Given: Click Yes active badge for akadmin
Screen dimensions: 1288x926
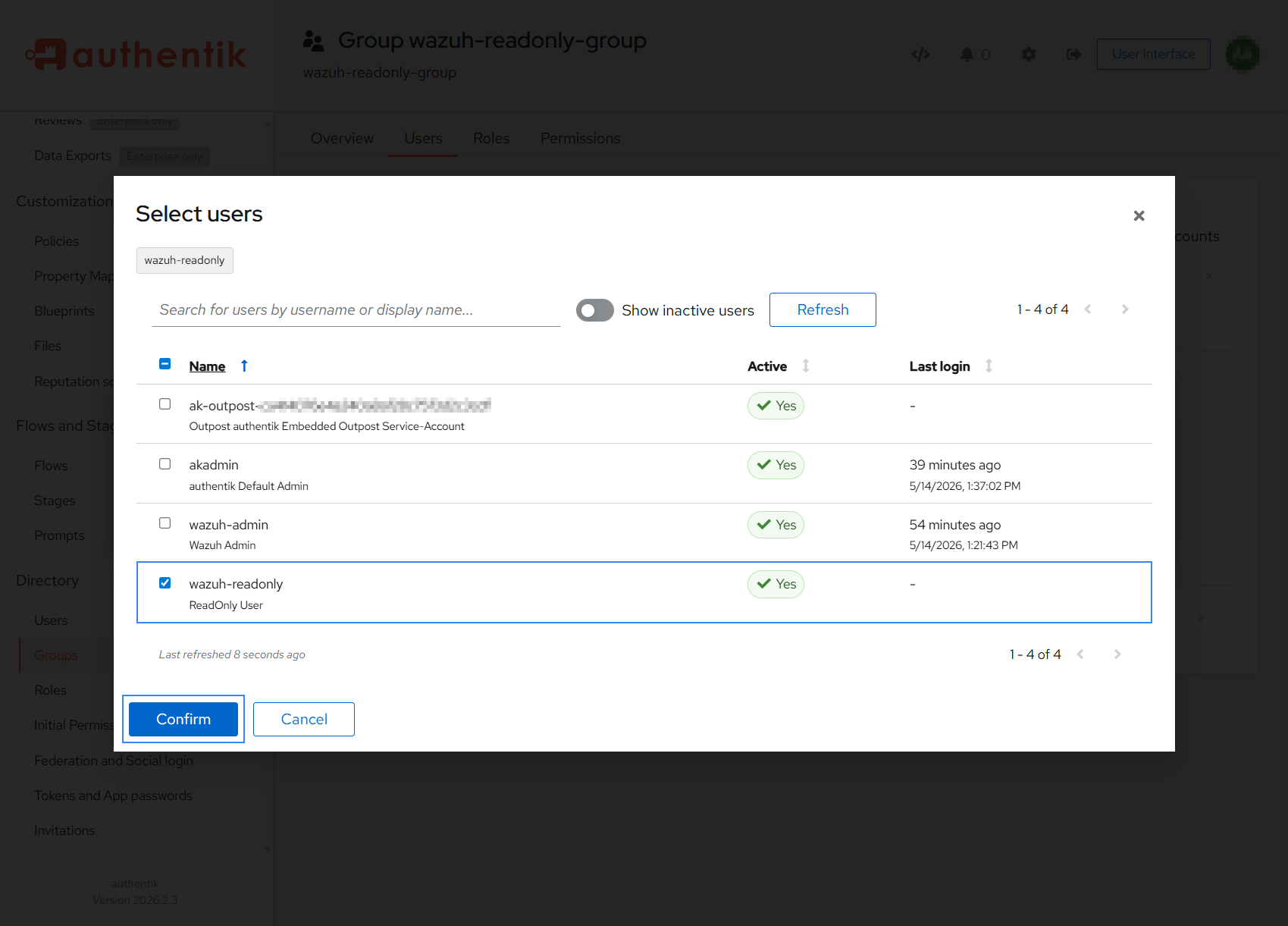Looking at the screenshot, I should (x=776, y=465).
